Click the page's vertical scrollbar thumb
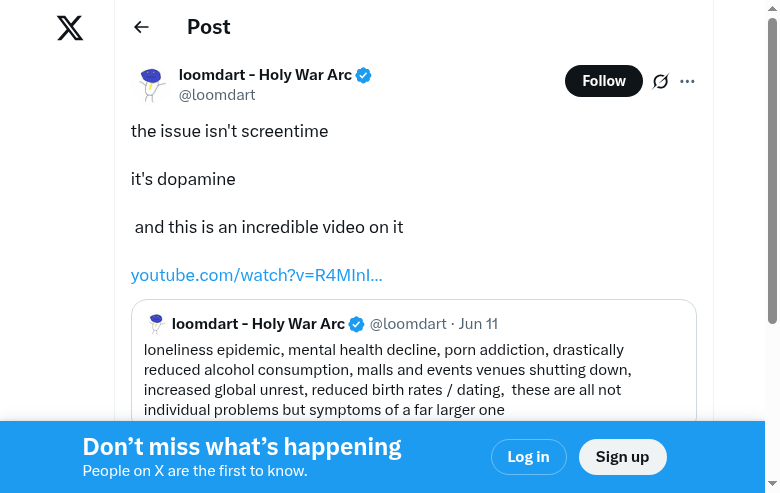The image size is (780, 493). coord(772,170)
